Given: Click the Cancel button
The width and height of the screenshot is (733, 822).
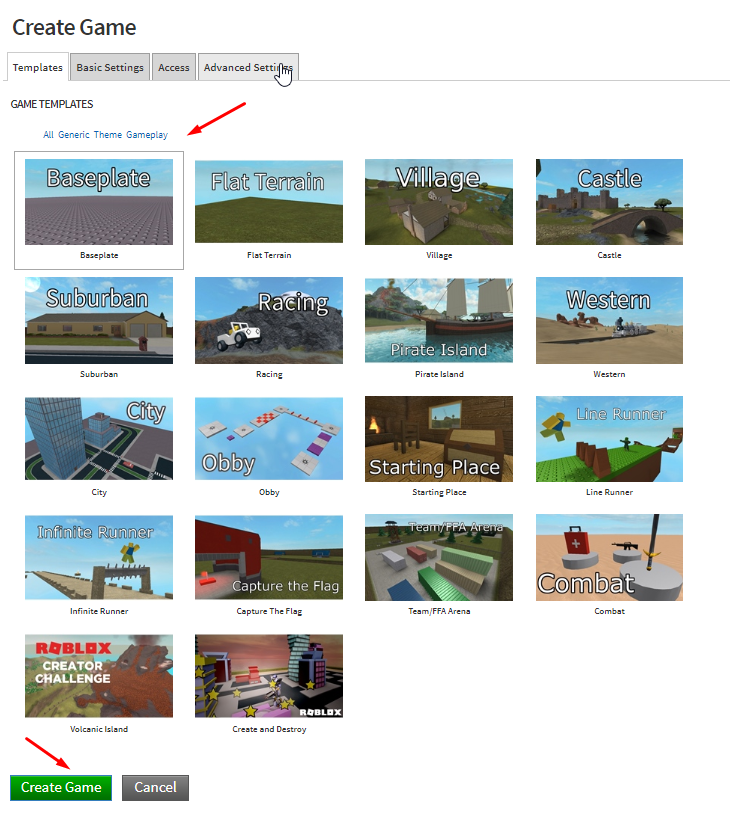Looking at the screenshot, I should (x=155, y=788).
